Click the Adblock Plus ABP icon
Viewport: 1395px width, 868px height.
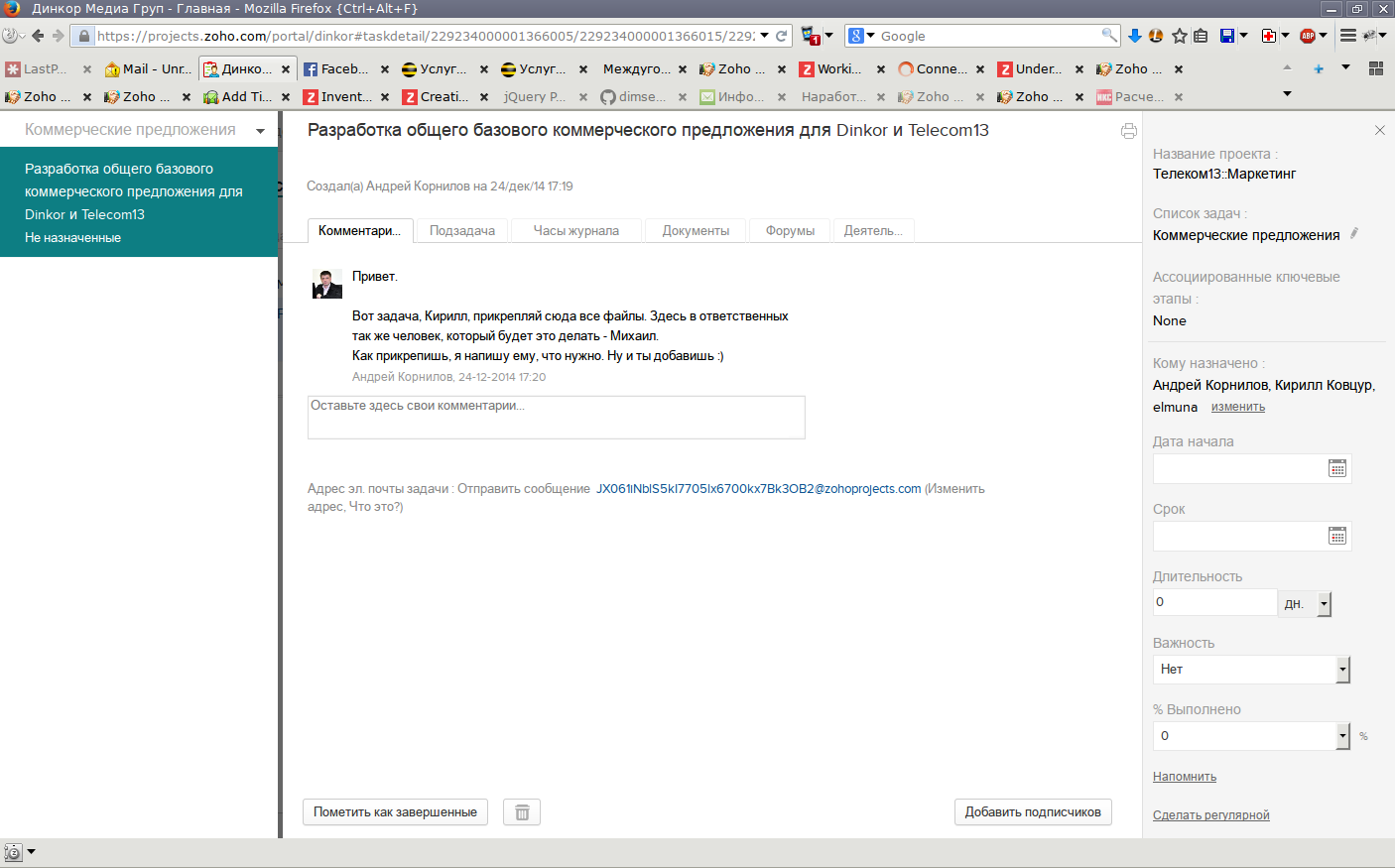[x=1308, y=36]
